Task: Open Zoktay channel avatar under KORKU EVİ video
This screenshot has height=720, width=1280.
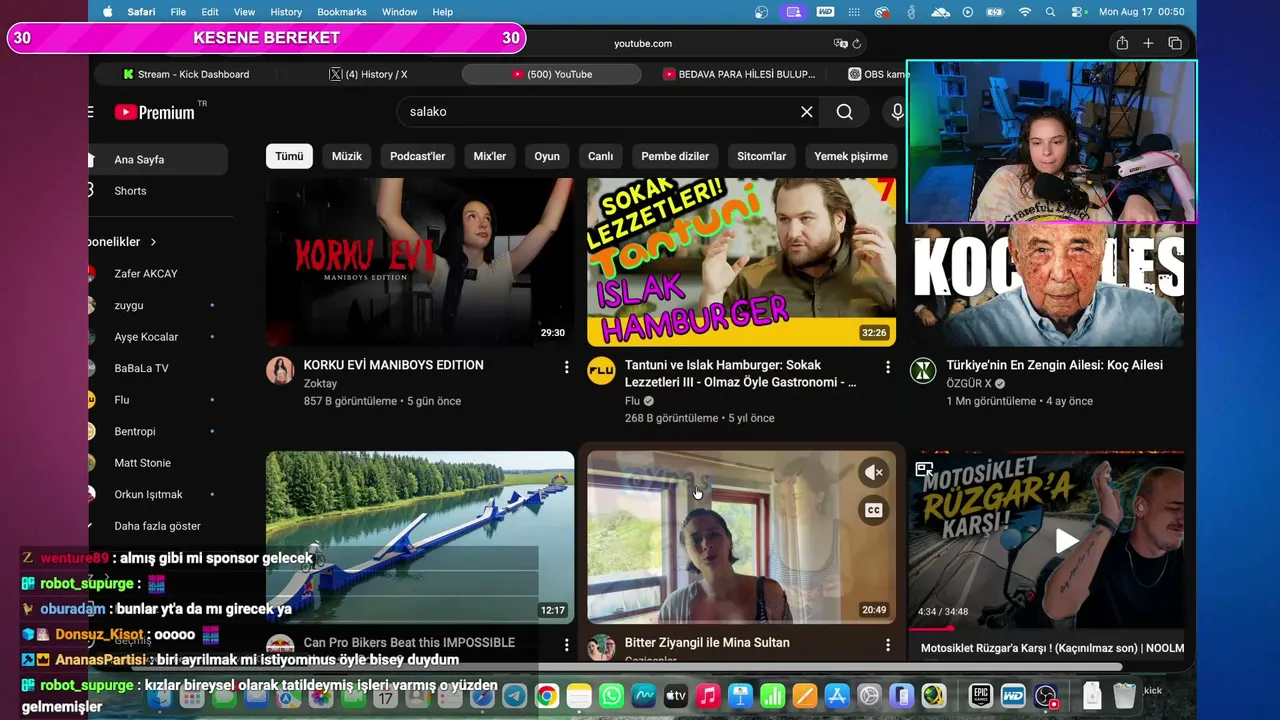Action: (x=280, y=370)
